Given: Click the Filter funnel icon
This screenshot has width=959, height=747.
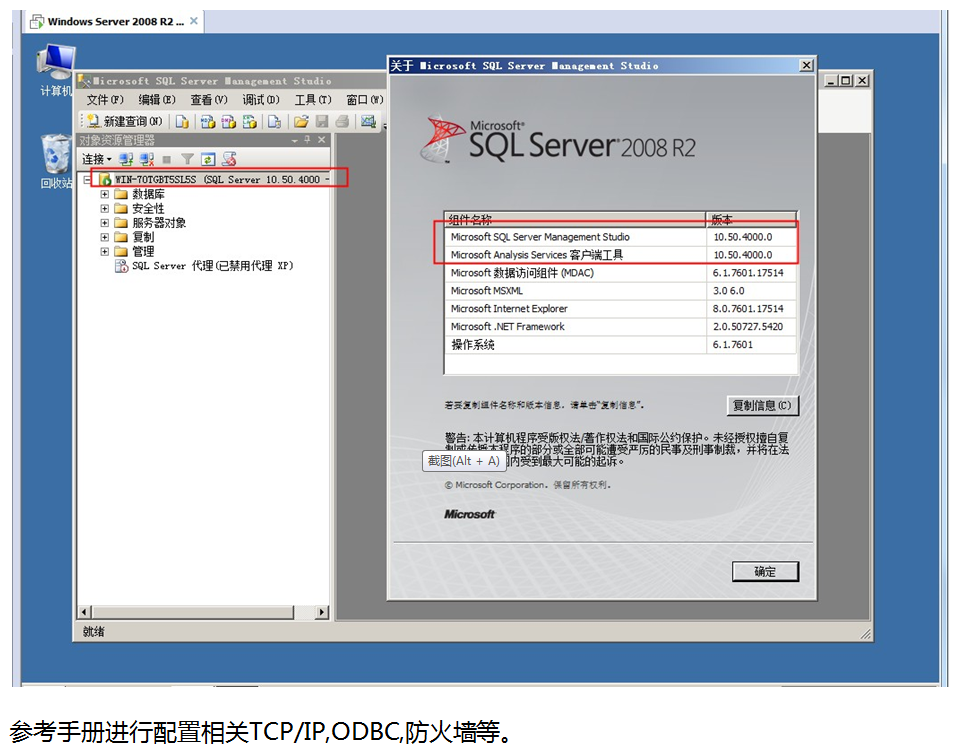Looking at the screenshot, I should click(187, 159).
